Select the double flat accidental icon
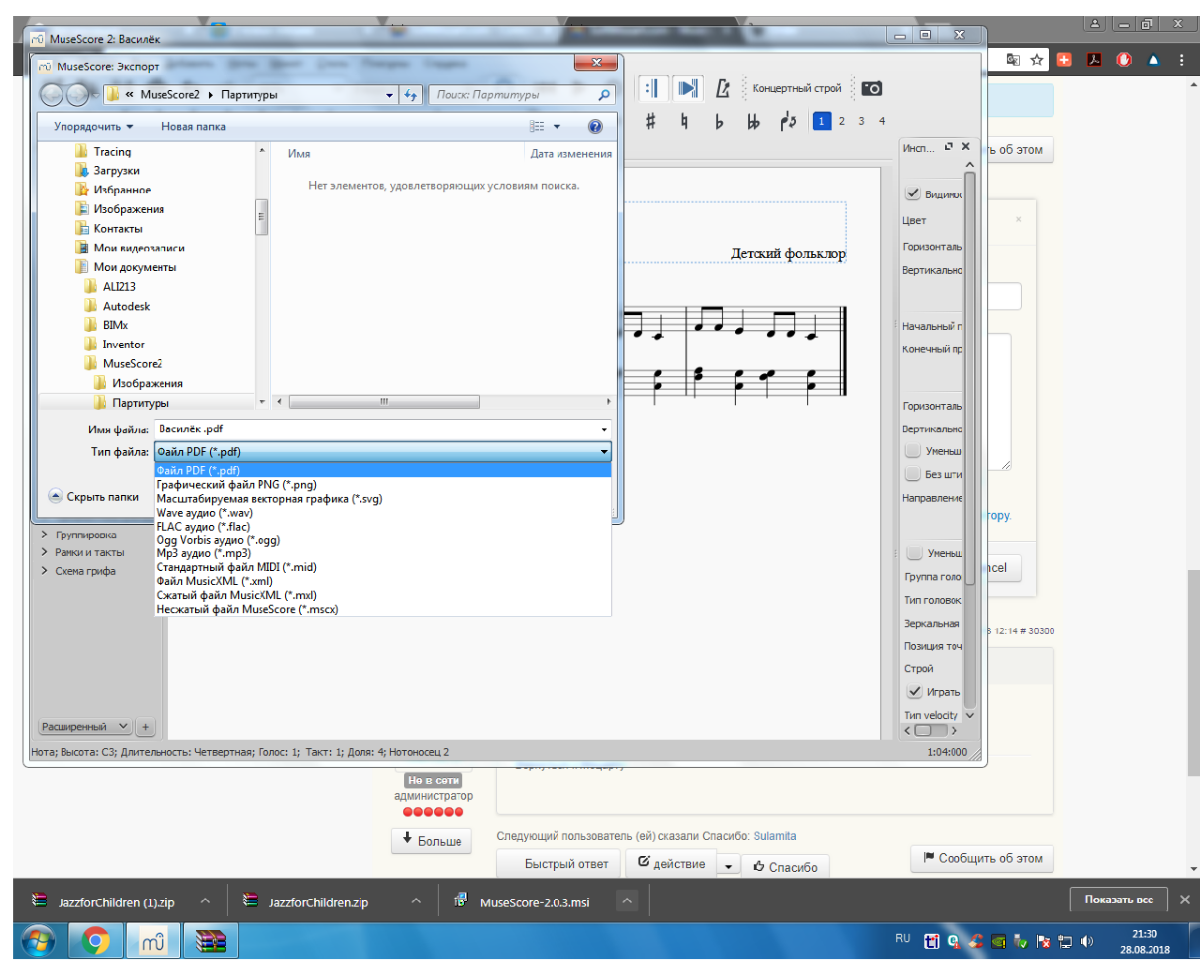 click(753, 121)
